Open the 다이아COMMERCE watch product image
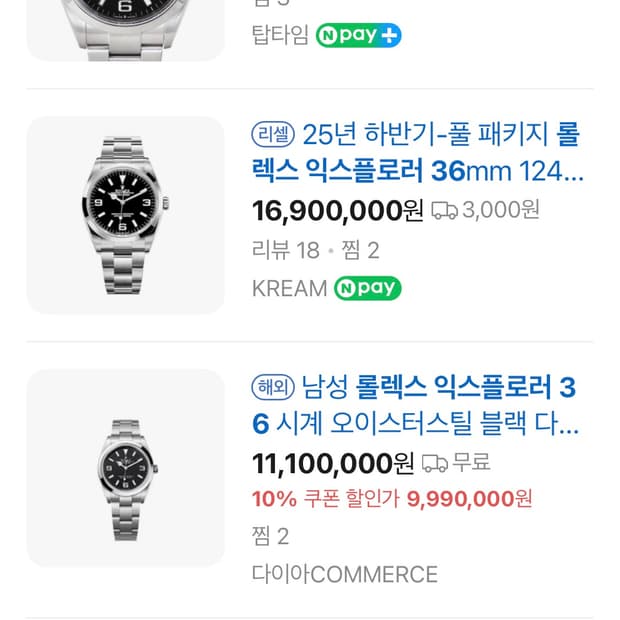The image size is (620, 620). (125, 468)
